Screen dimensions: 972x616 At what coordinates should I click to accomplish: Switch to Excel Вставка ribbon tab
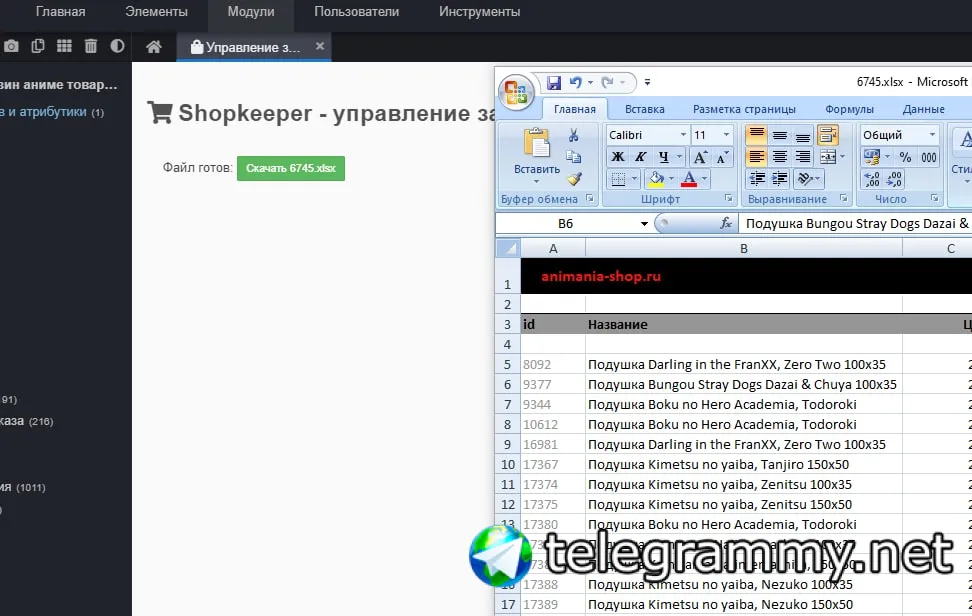(645, 109)
